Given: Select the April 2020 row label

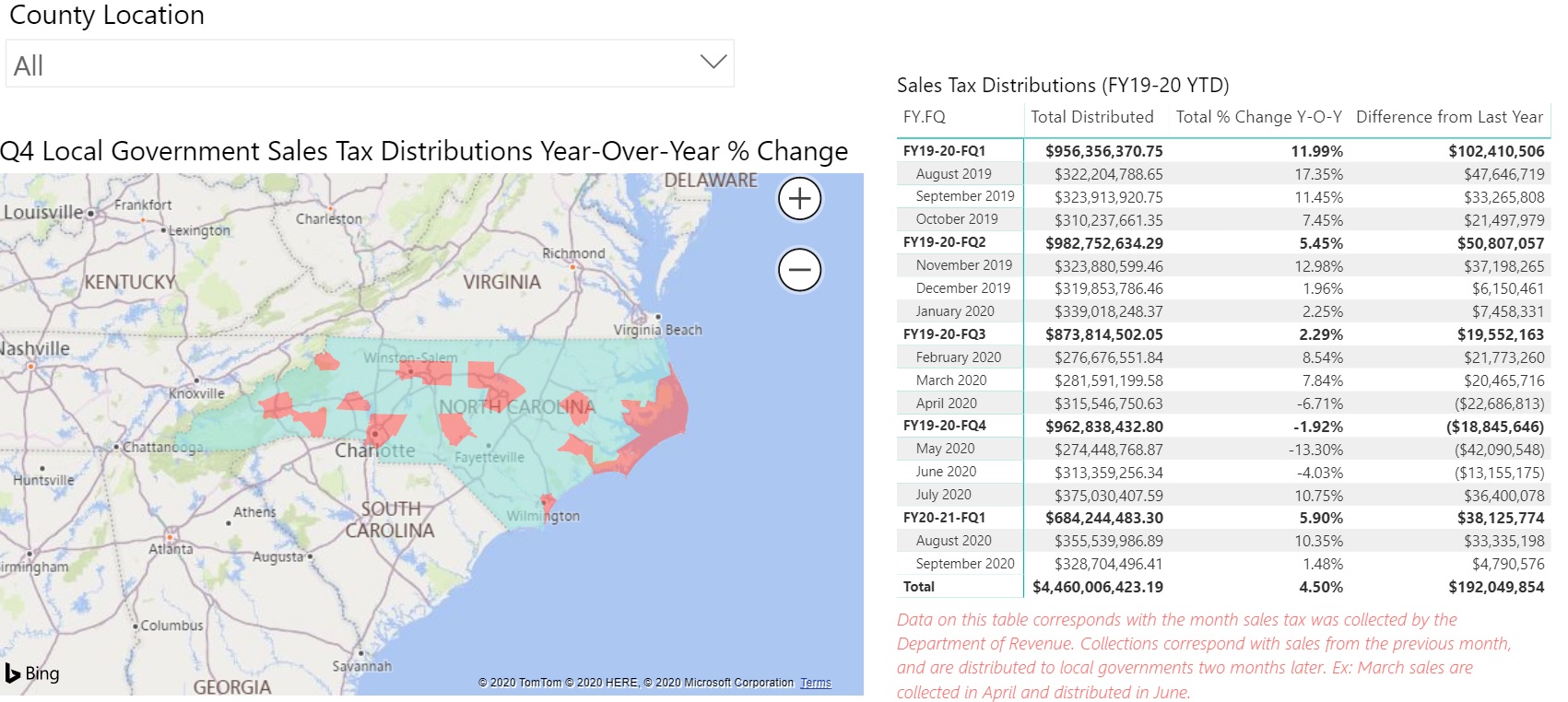Looking at the screenshot, I should tap(946, 404).
